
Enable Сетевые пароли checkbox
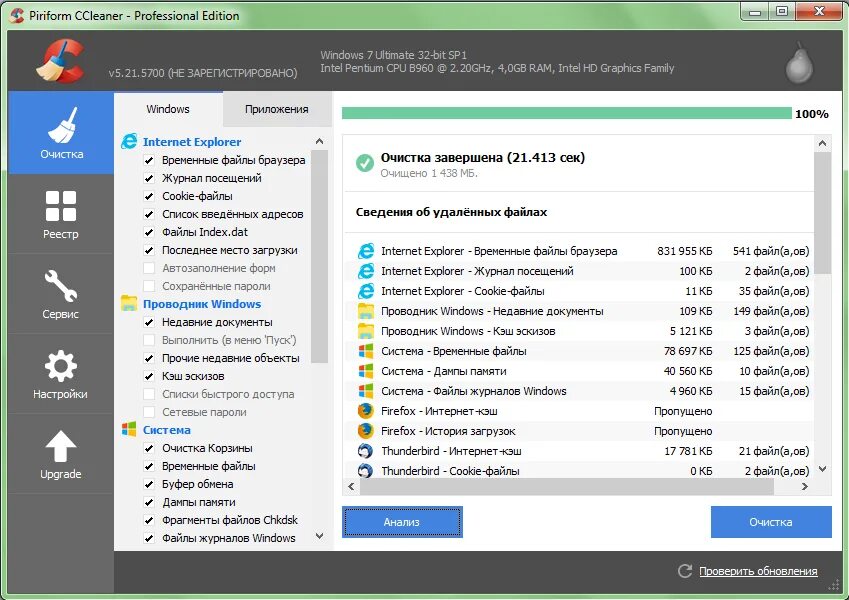click(149, 412)
